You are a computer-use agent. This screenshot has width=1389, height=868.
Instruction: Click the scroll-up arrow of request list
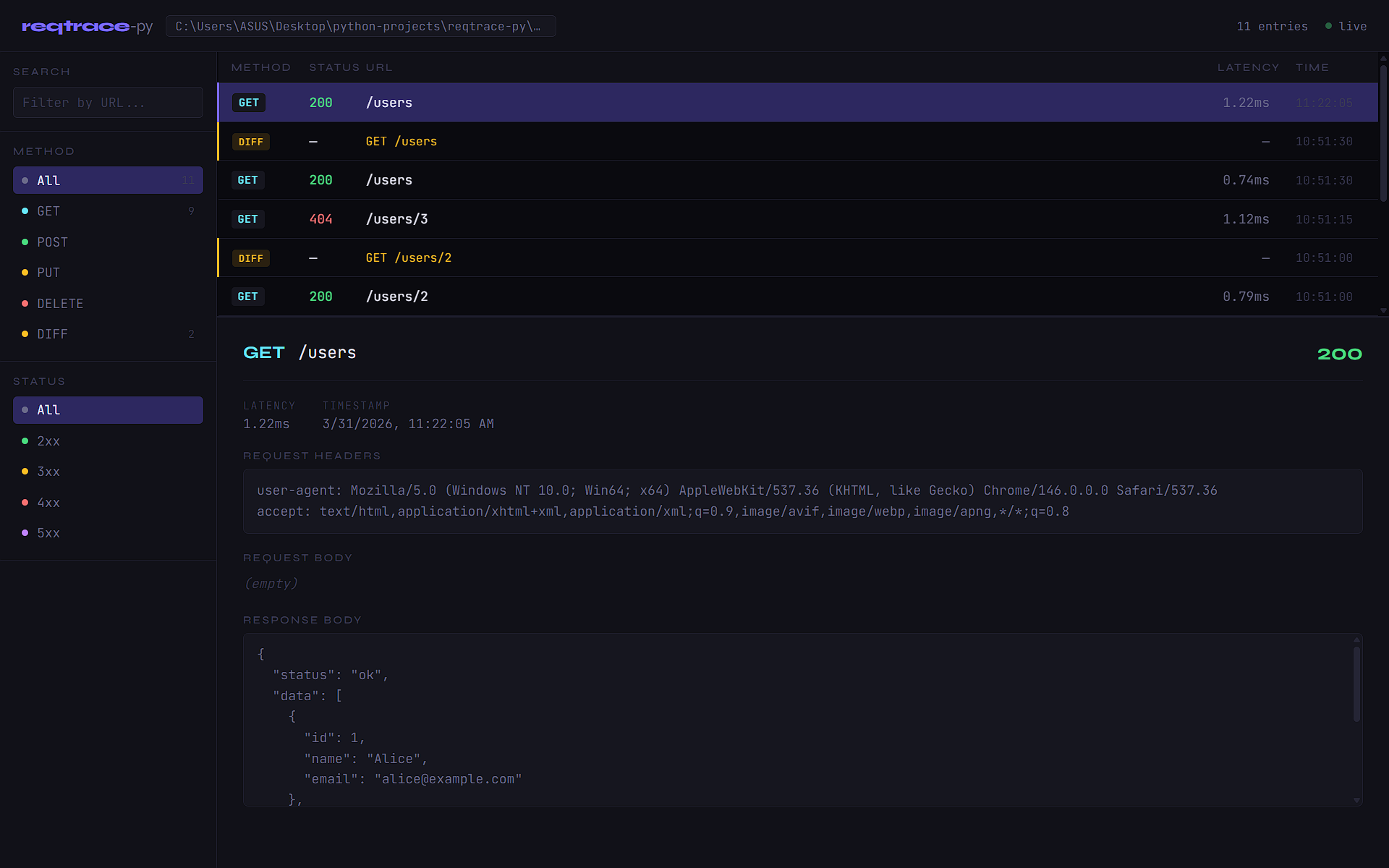coord(1383,58)
